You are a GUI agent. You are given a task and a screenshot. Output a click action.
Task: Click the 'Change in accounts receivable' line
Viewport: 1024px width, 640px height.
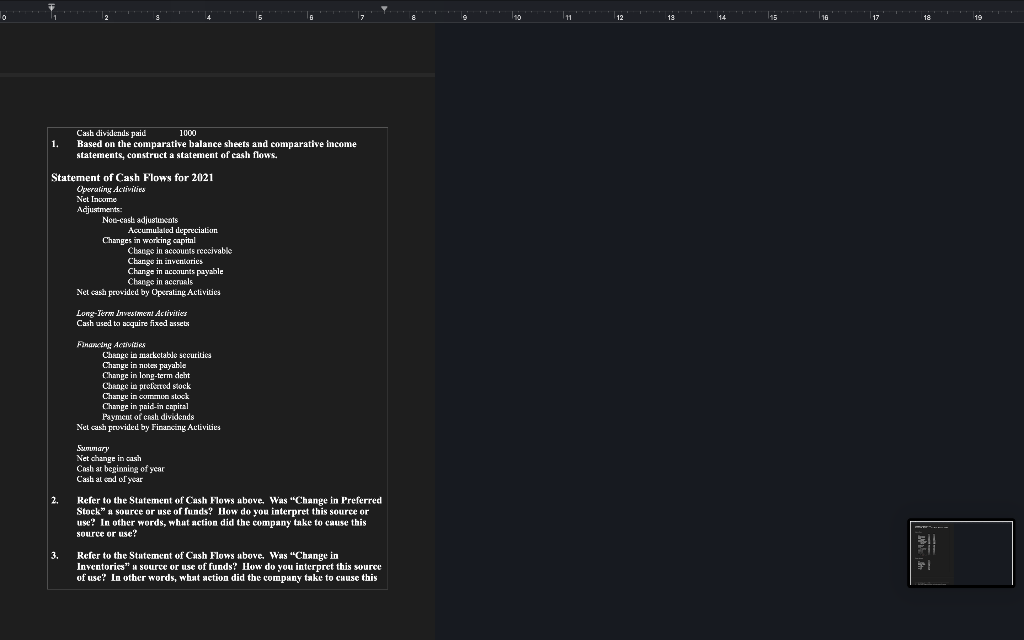coord(180,251)
